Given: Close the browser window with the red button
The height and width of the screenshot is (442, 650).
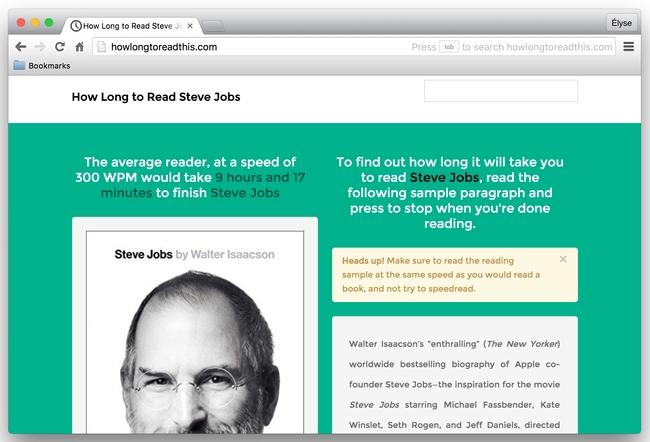Looking at the screenshot, I should click(21, 22).
